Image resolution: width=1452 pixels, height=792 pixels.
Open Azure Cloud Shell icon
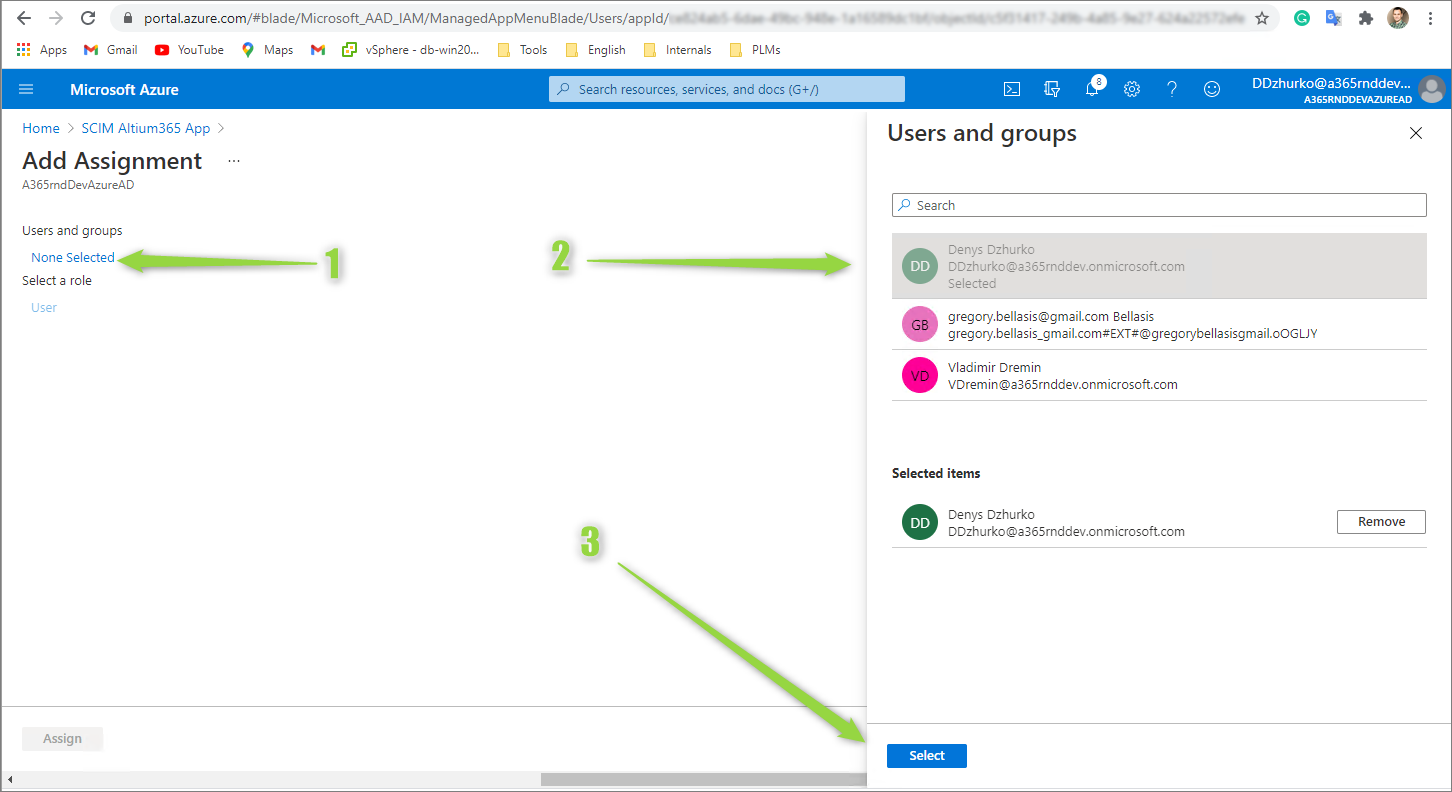1012,89
